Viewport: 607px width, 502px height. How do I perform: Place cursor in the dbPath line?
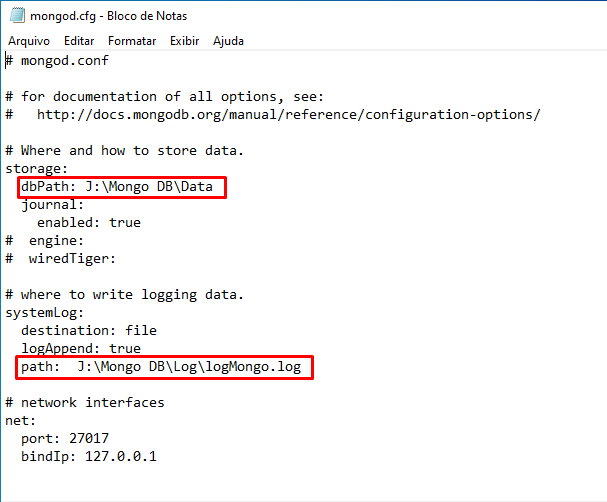pyautogui.click(x=117, y=187)
